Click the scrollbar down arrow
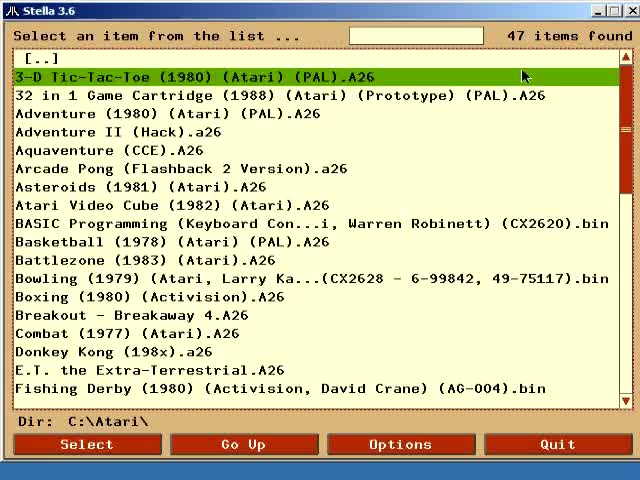This screenshot has height=480, width=640. pyautogui.click(x=626, y=401)
